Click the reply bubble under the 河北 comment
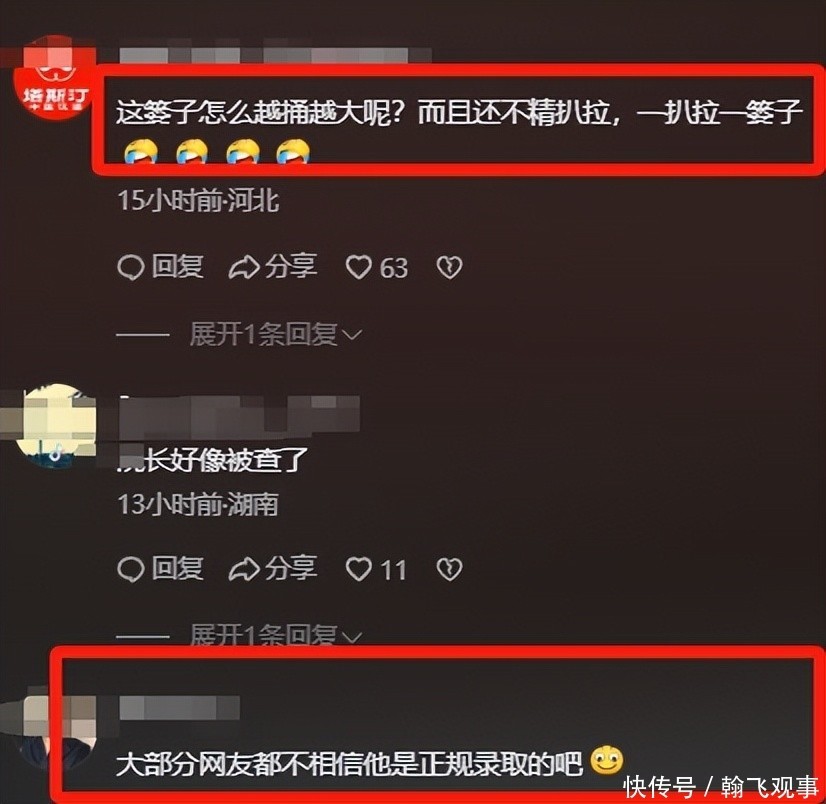826x804 pixels. coord(131,267)
